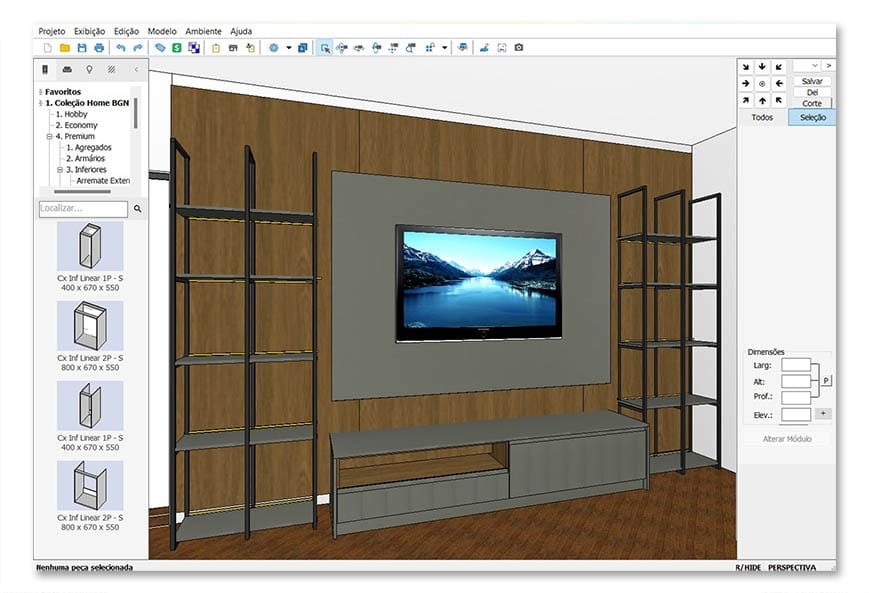
Task: Click the center view target icon
Action: (762, 84)
